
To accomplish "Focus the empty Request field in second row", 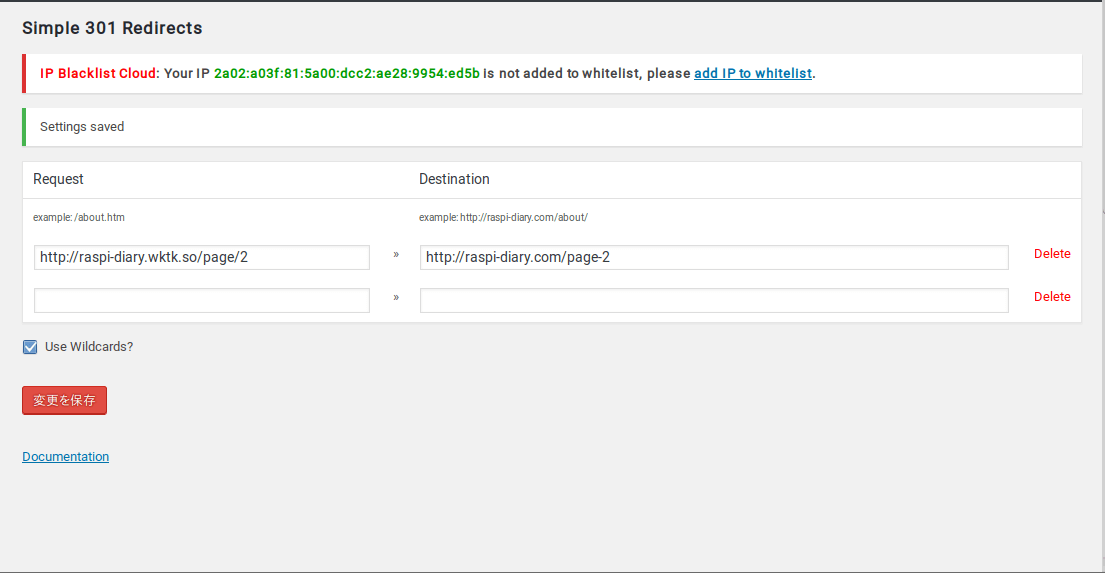I will pyautogui.click(x=202, y=300).
